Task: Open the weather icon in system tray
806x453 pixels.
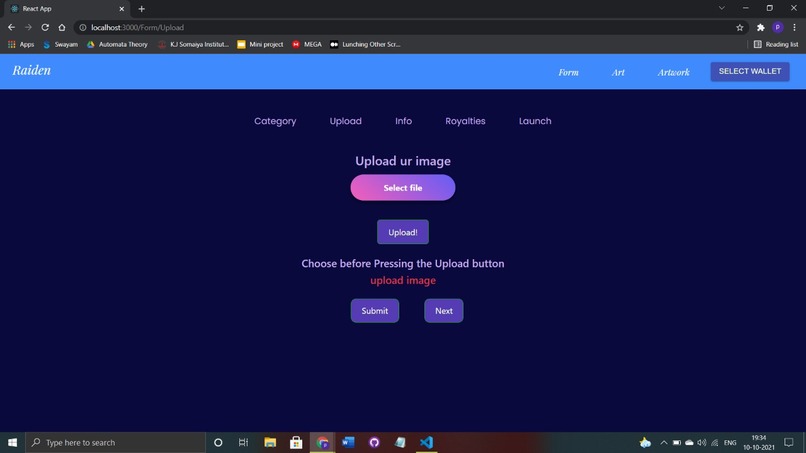Action: click(645, 442)
